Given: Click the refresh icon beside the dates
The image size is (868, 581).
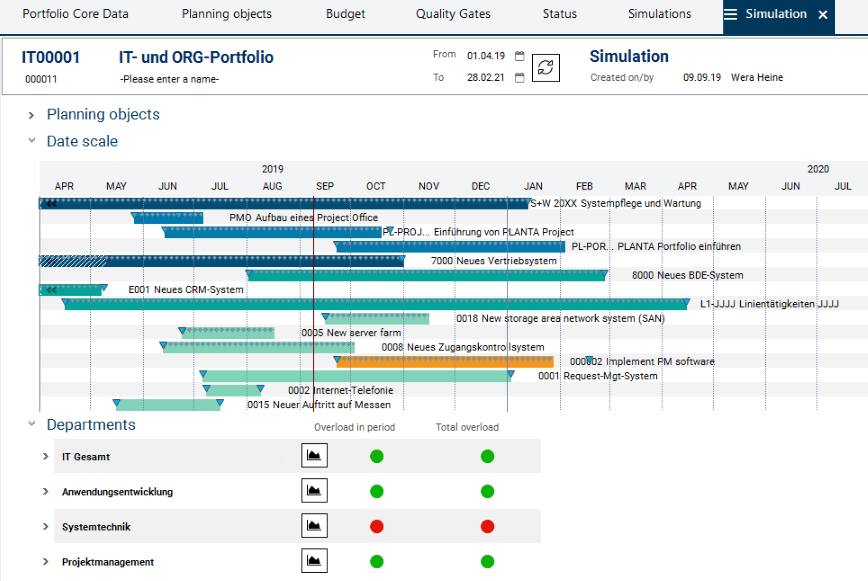Looking at the screenshot, I should click(x=546, y=67).
